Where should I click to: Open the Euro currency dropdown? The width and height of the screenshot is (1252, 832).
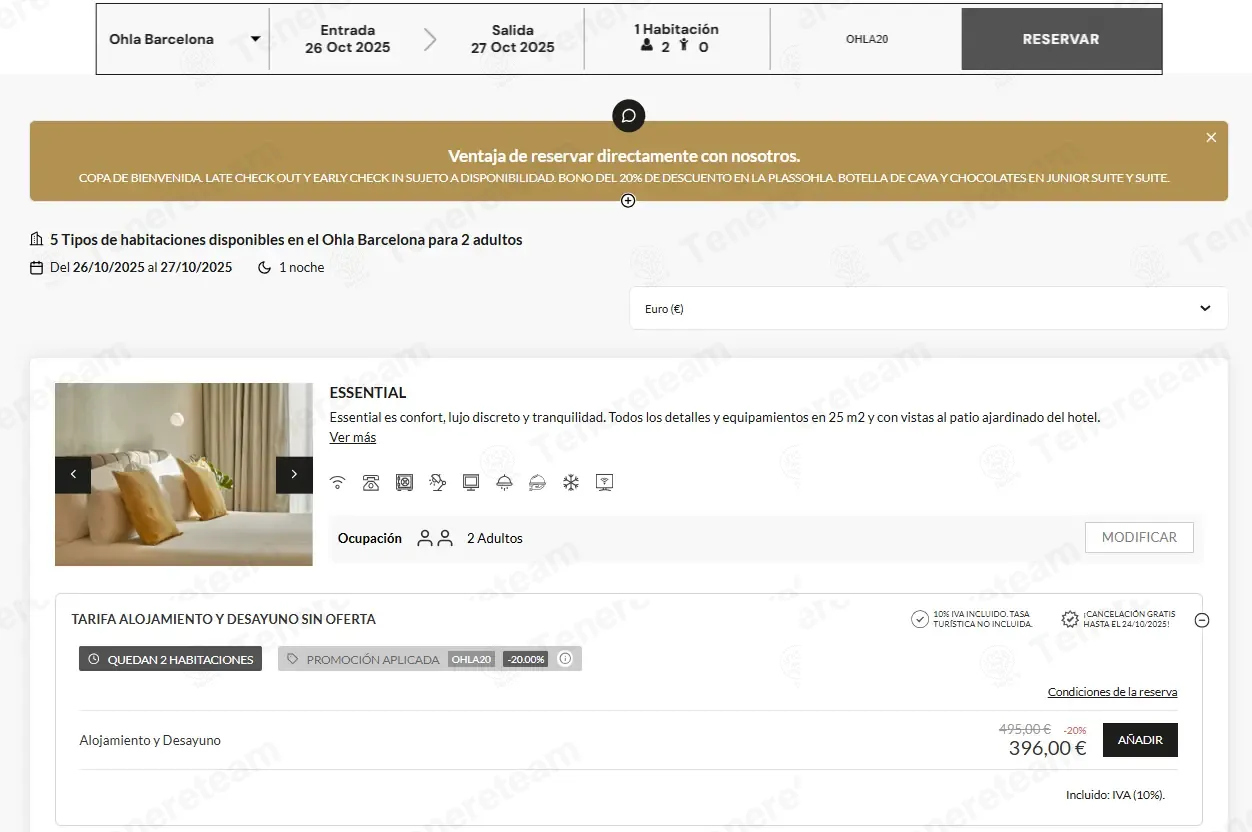tap(928, 309)
